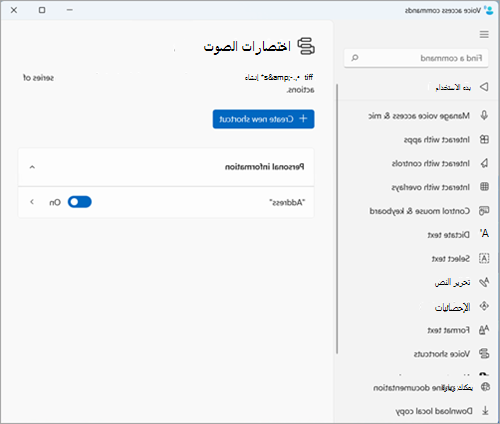Click the Control mouse & keyboard icon
This screenshot has width=500, height=424.
(484, 211)
